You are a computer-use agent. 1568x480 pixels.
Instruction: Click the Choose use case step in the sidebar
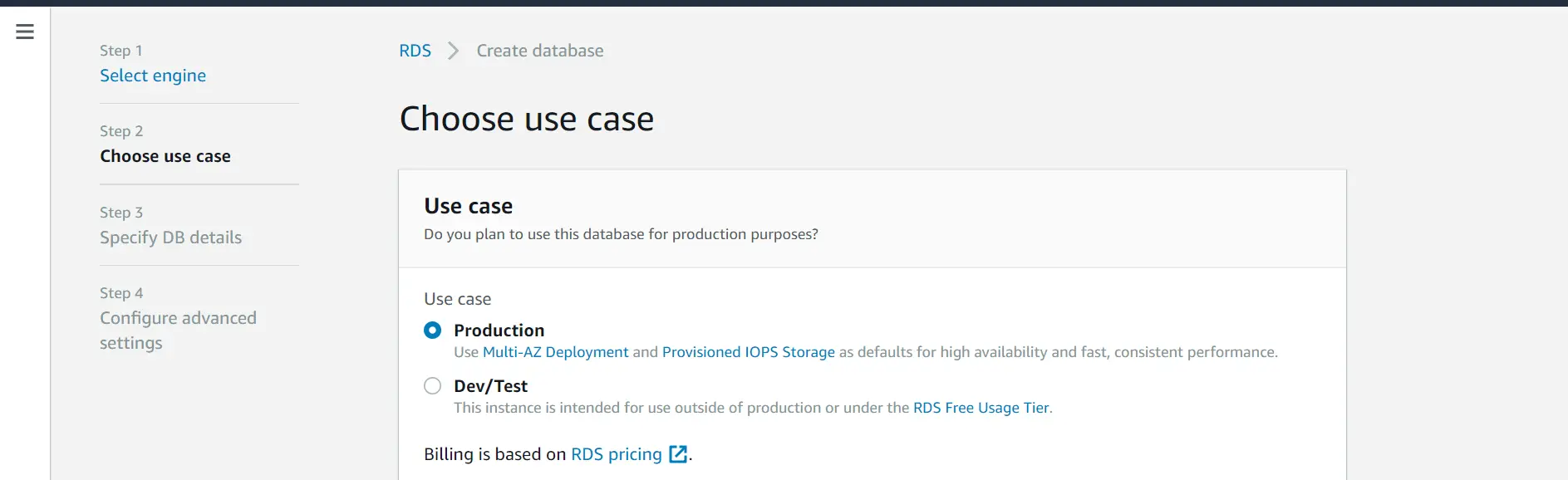click(x=165, y=156)
